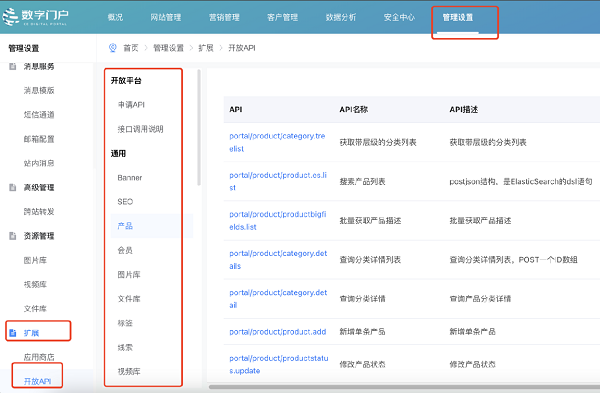Open the portal/product/product.es.list API link
The height and width of the screenshot is (393, 600).
(278, 181)
